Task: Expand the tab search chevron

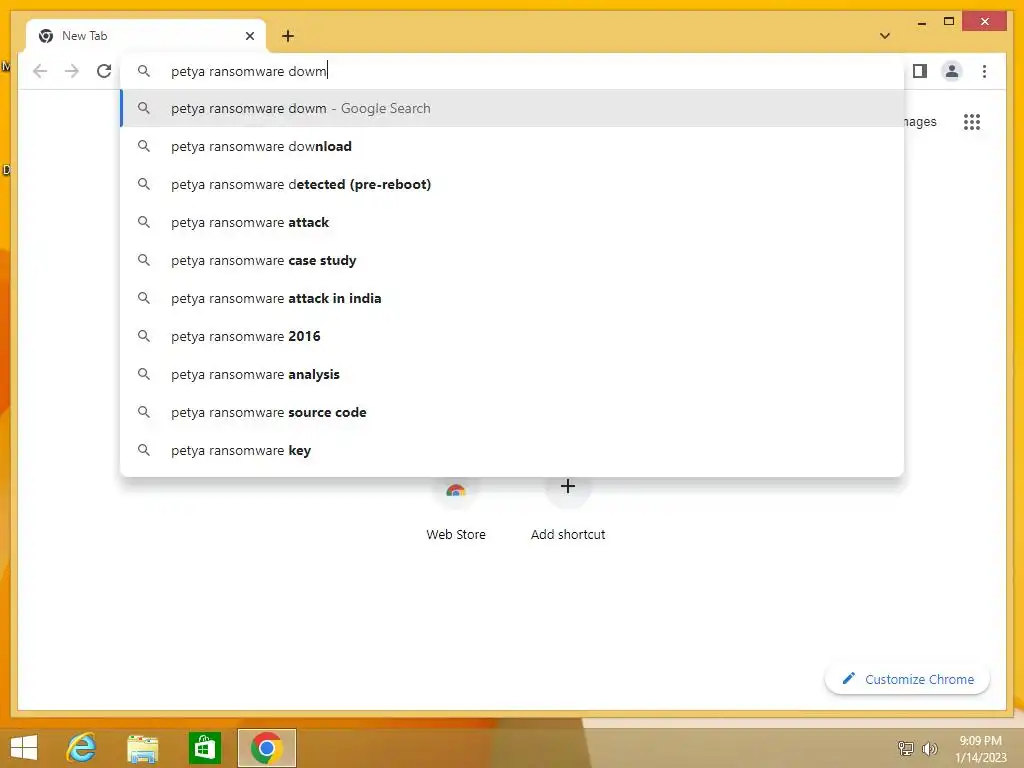Action: point(885,36)
